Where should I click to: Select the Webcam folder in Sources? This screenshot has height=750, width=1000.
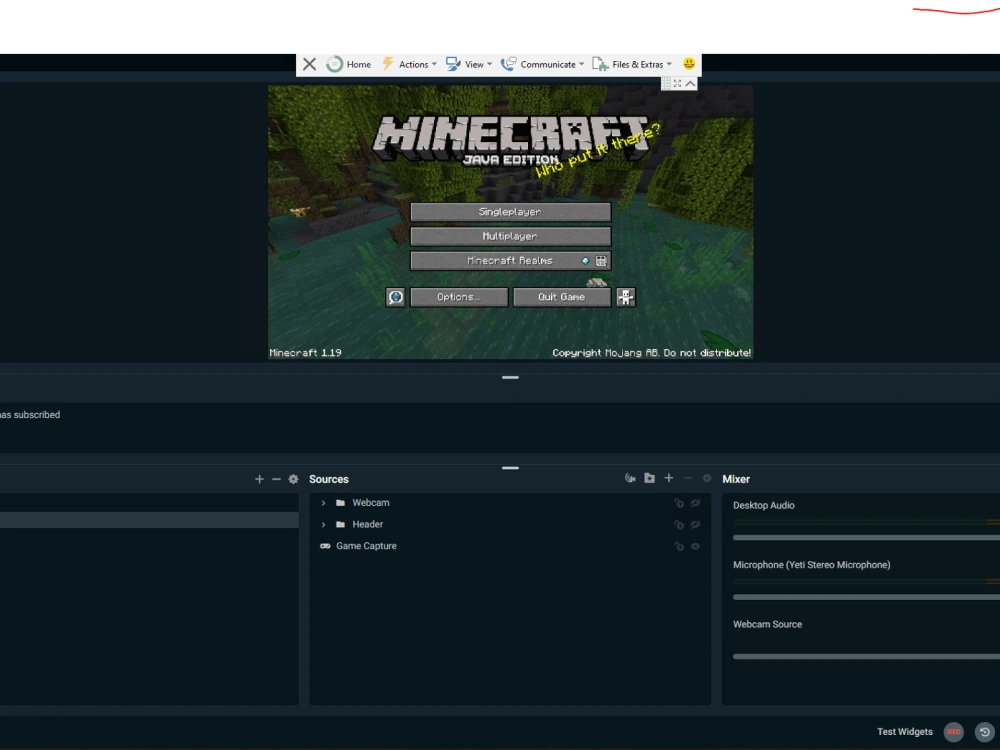[x=510, y=503]
